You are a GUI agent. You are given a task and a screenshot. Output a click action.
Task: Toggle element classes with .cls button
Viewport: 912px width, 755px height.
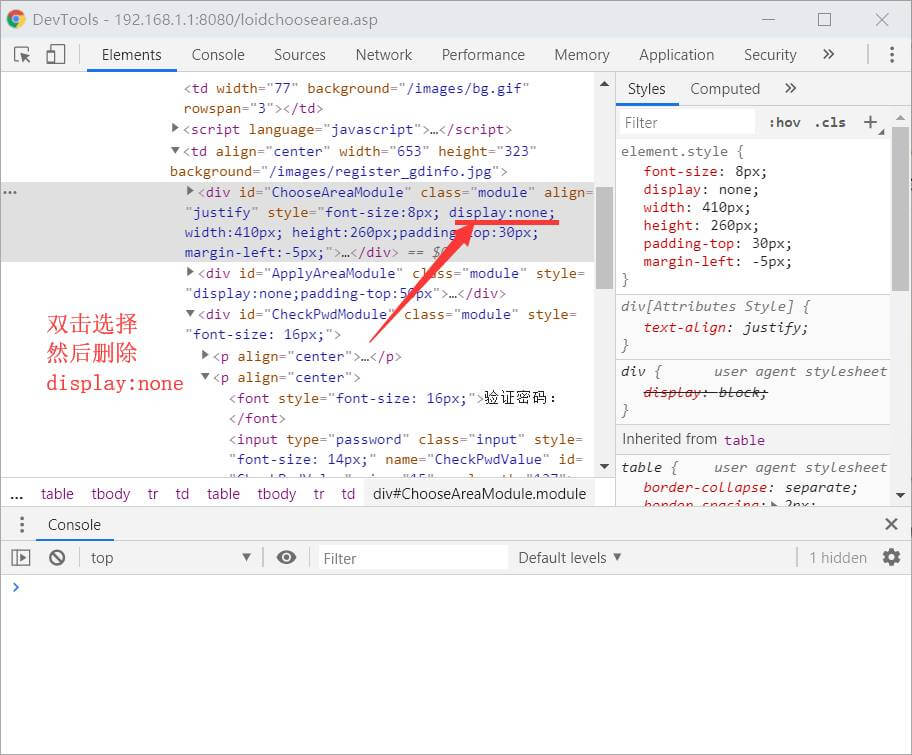pos(830,121)
